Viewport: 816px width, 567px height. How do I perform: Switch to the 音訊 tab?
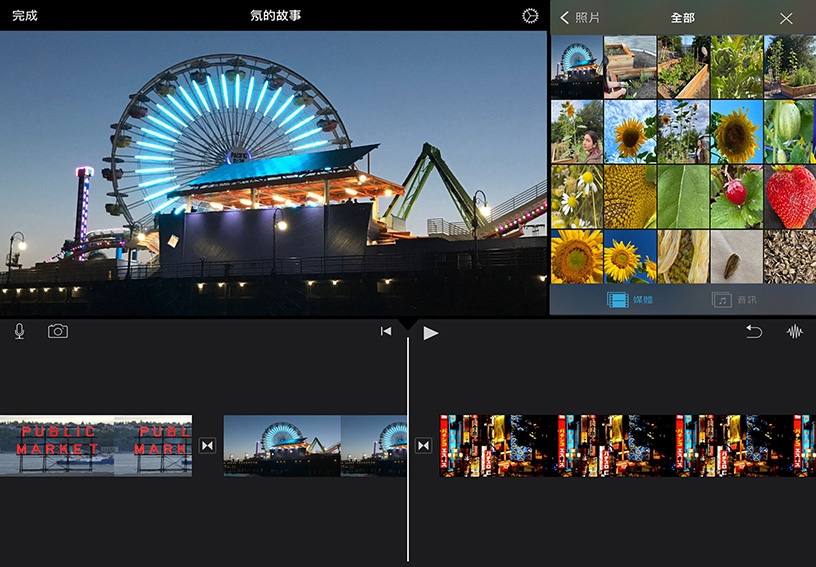[734, 299]
